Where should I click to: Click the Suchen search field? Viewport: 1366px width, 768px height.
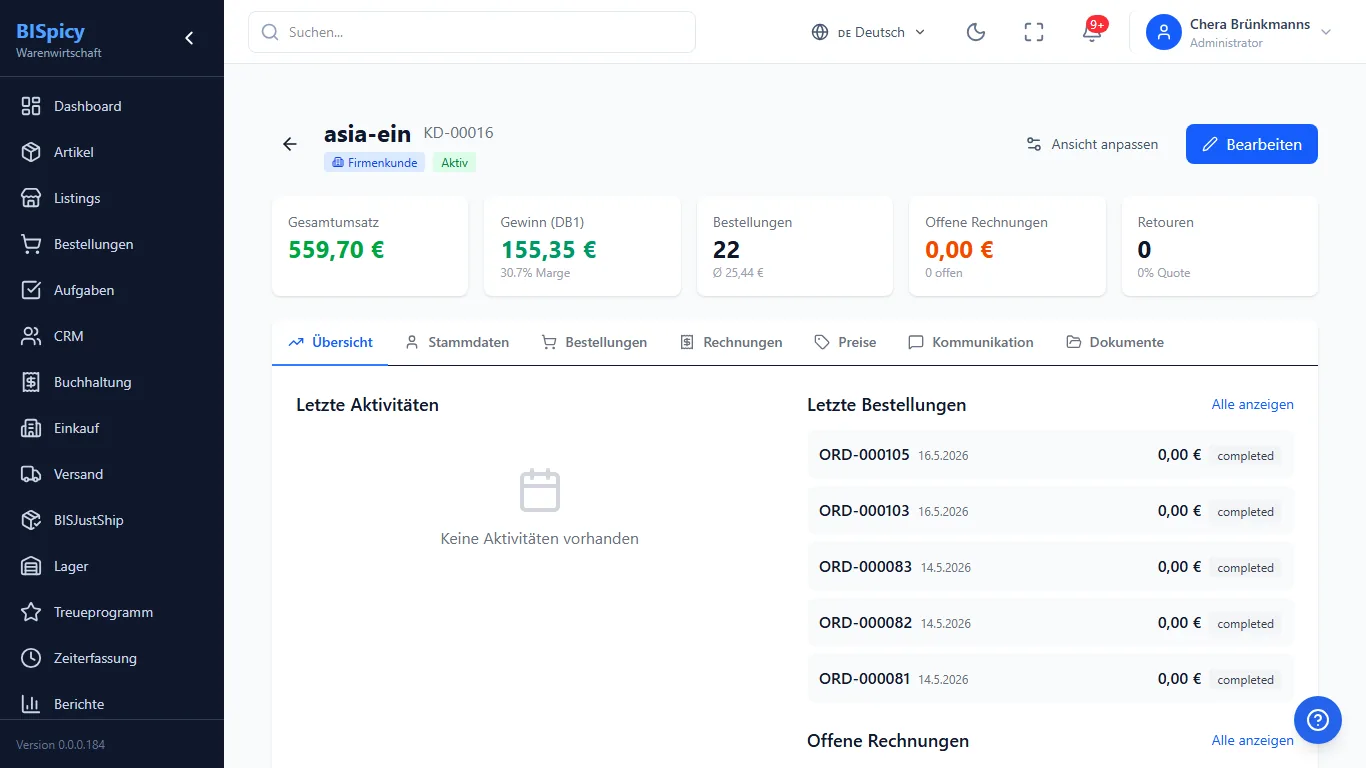coord(472,32)
